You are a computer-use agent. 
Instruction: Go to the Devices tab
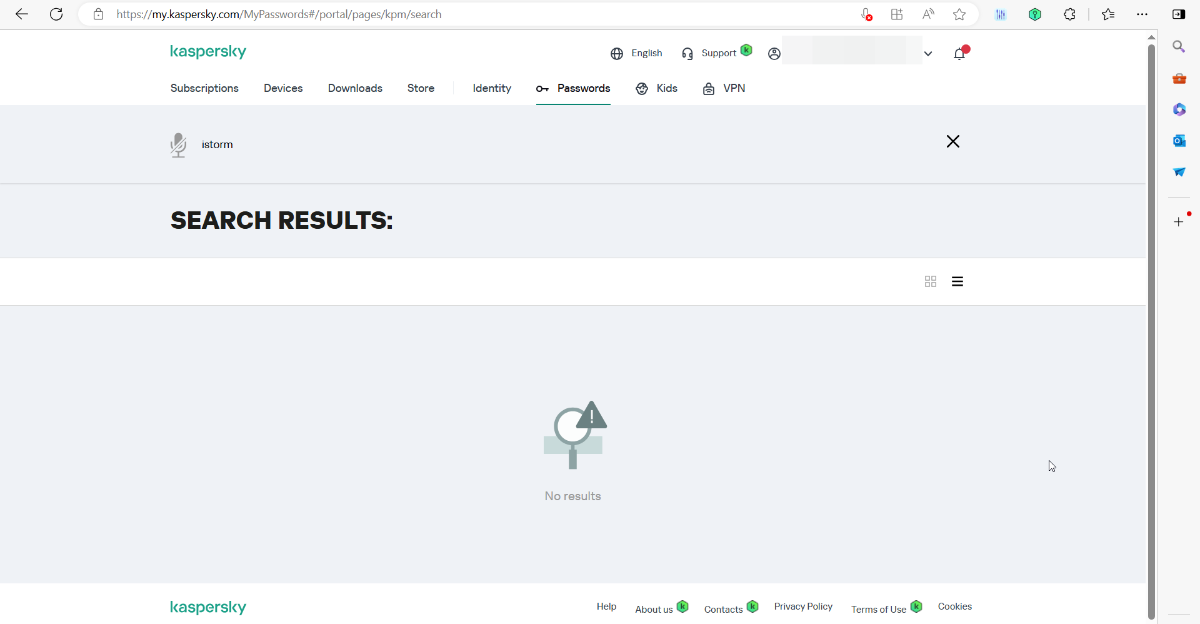[x=283, y=88]
